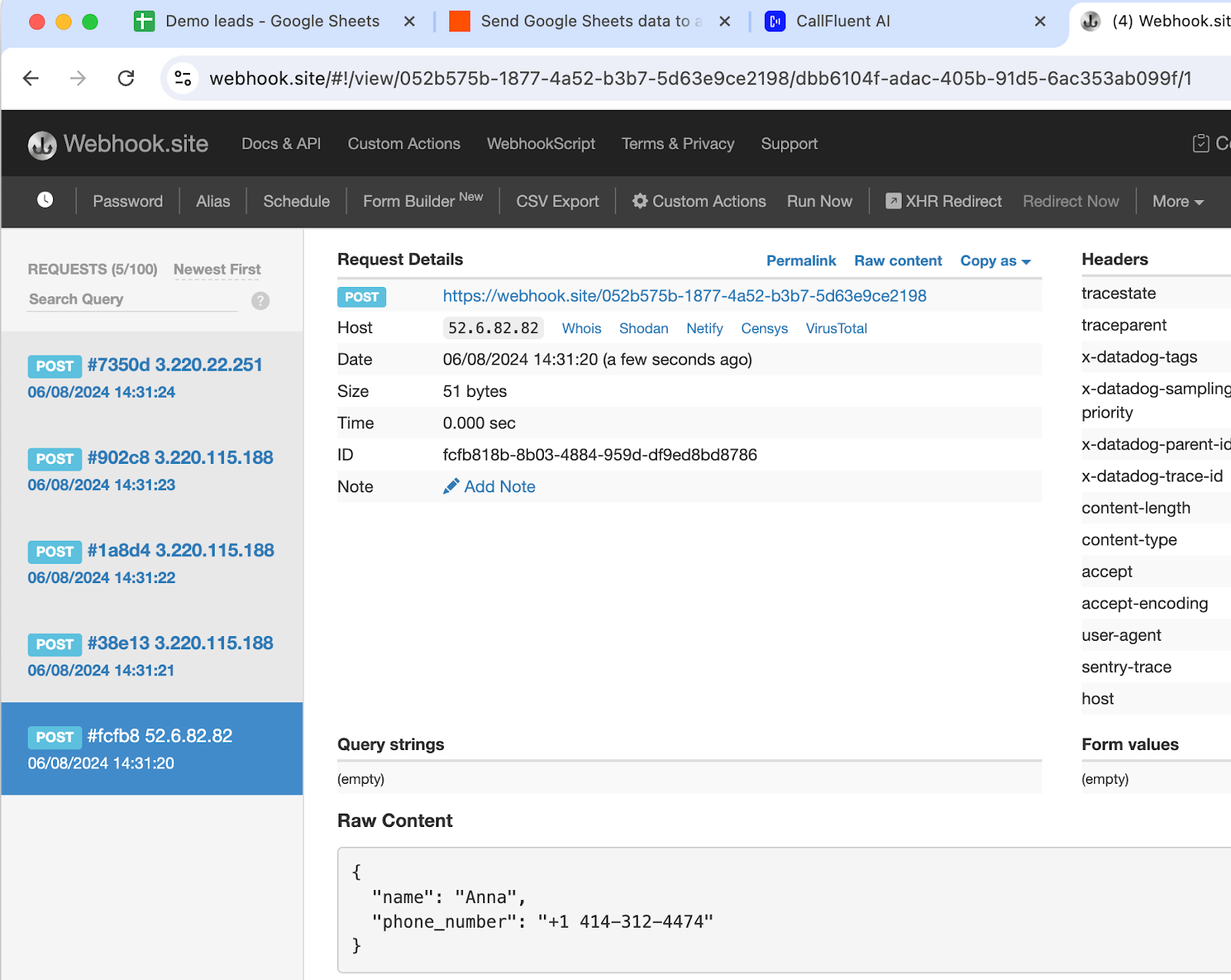Click Alias toolbar option
Viewport: 1231px width, 980px height.
pos(213,201)
